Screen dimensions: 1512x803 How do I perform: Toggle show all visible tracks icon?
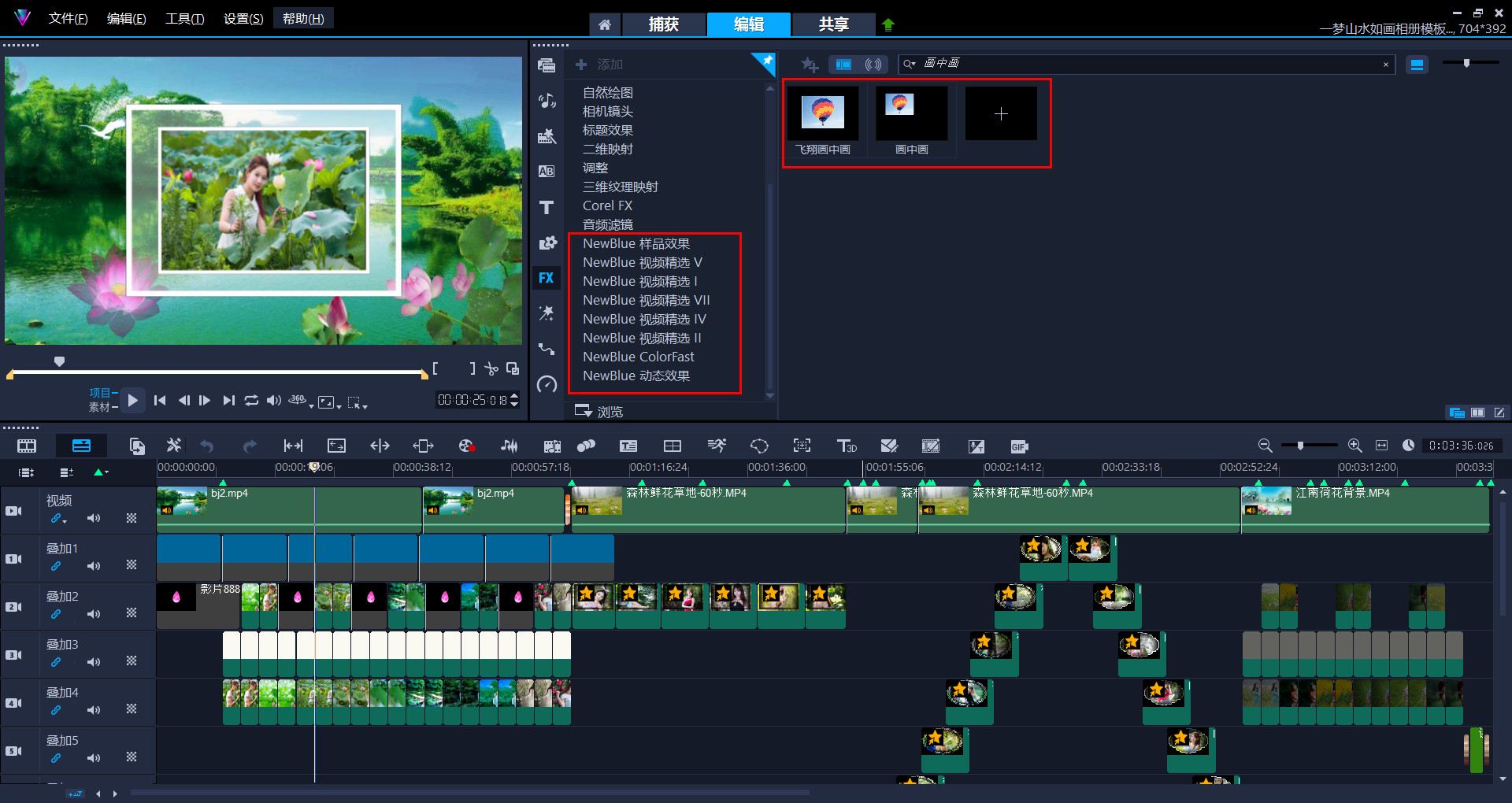click(26, 472)
